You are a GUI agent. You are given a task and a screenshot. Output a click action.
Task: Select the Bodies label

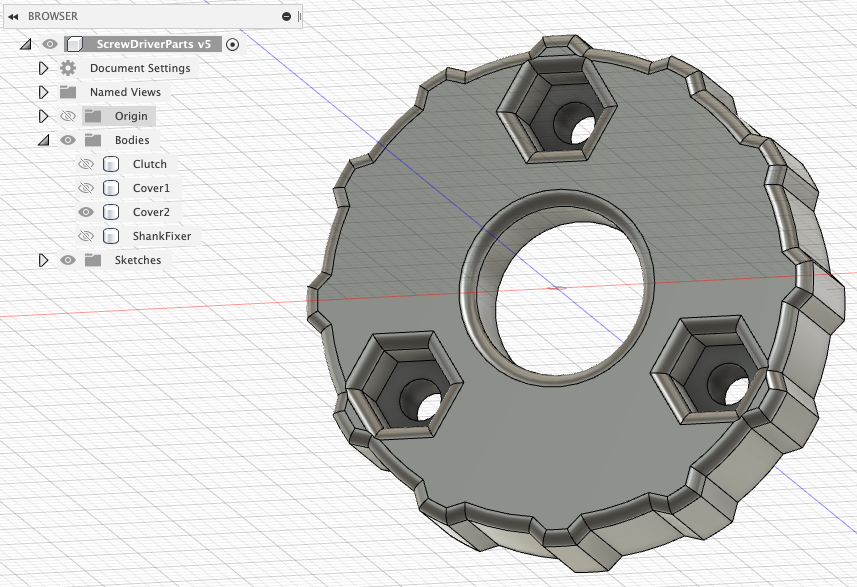coord(132,140)
